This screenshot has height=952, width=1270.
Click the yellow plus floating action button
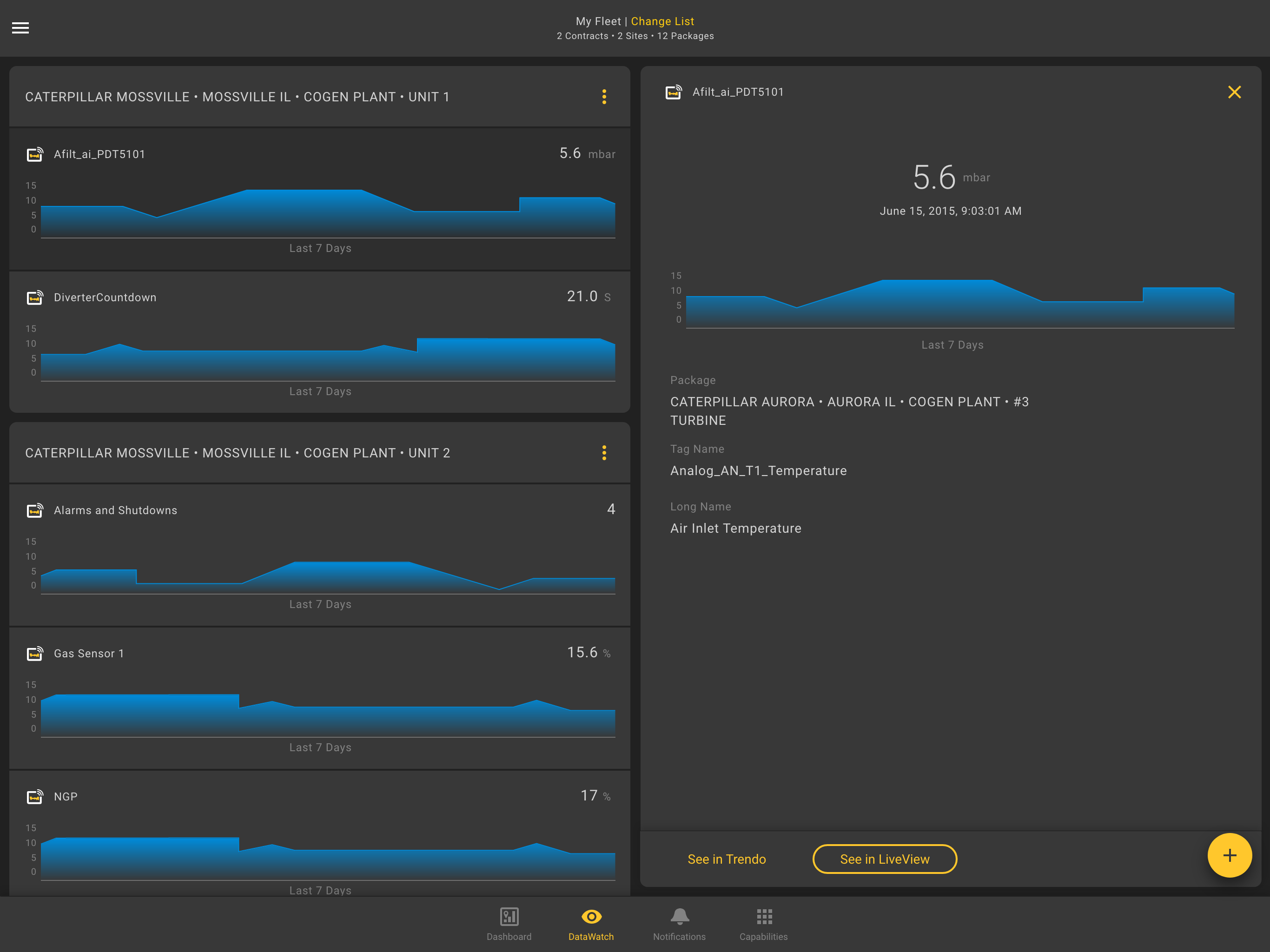(x=1229, y=855)
